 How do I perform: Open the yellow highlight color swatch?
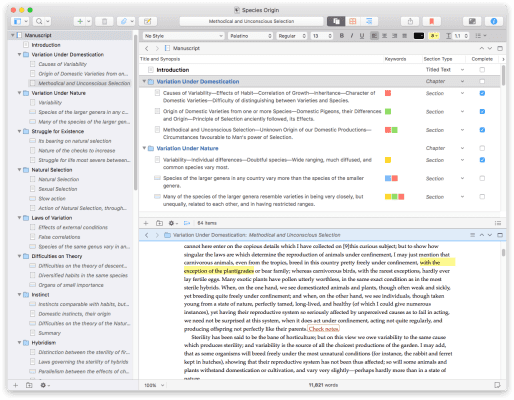(x=434, y=36)
